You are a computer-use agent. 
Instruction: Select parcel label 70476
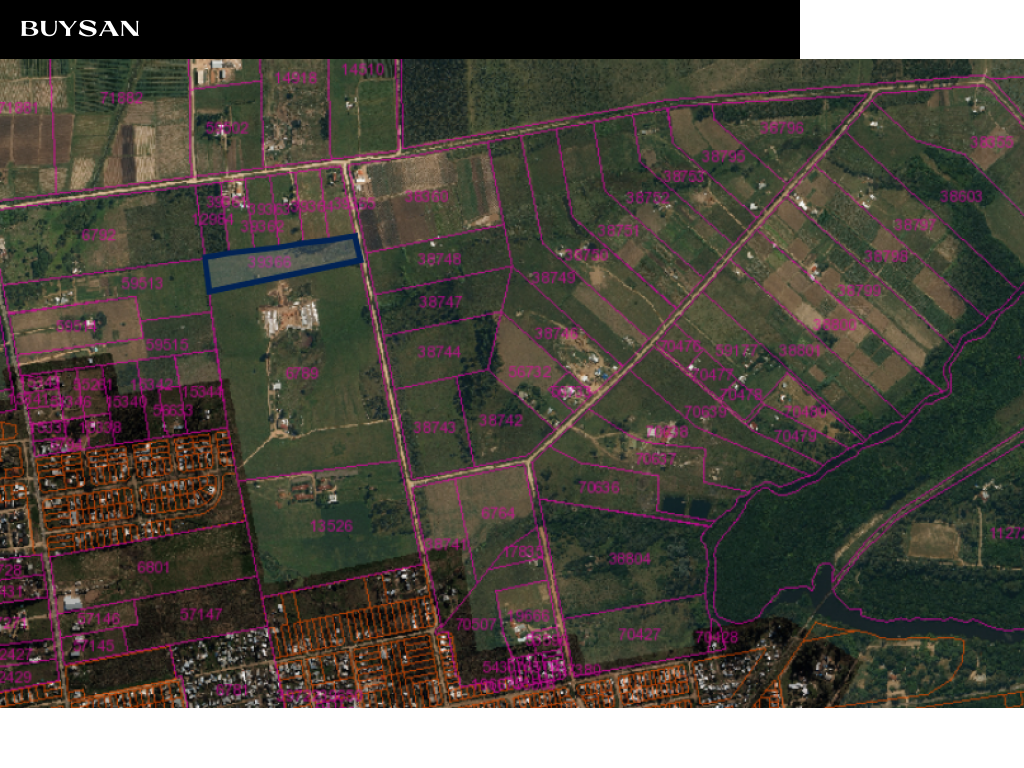[681, 346]
